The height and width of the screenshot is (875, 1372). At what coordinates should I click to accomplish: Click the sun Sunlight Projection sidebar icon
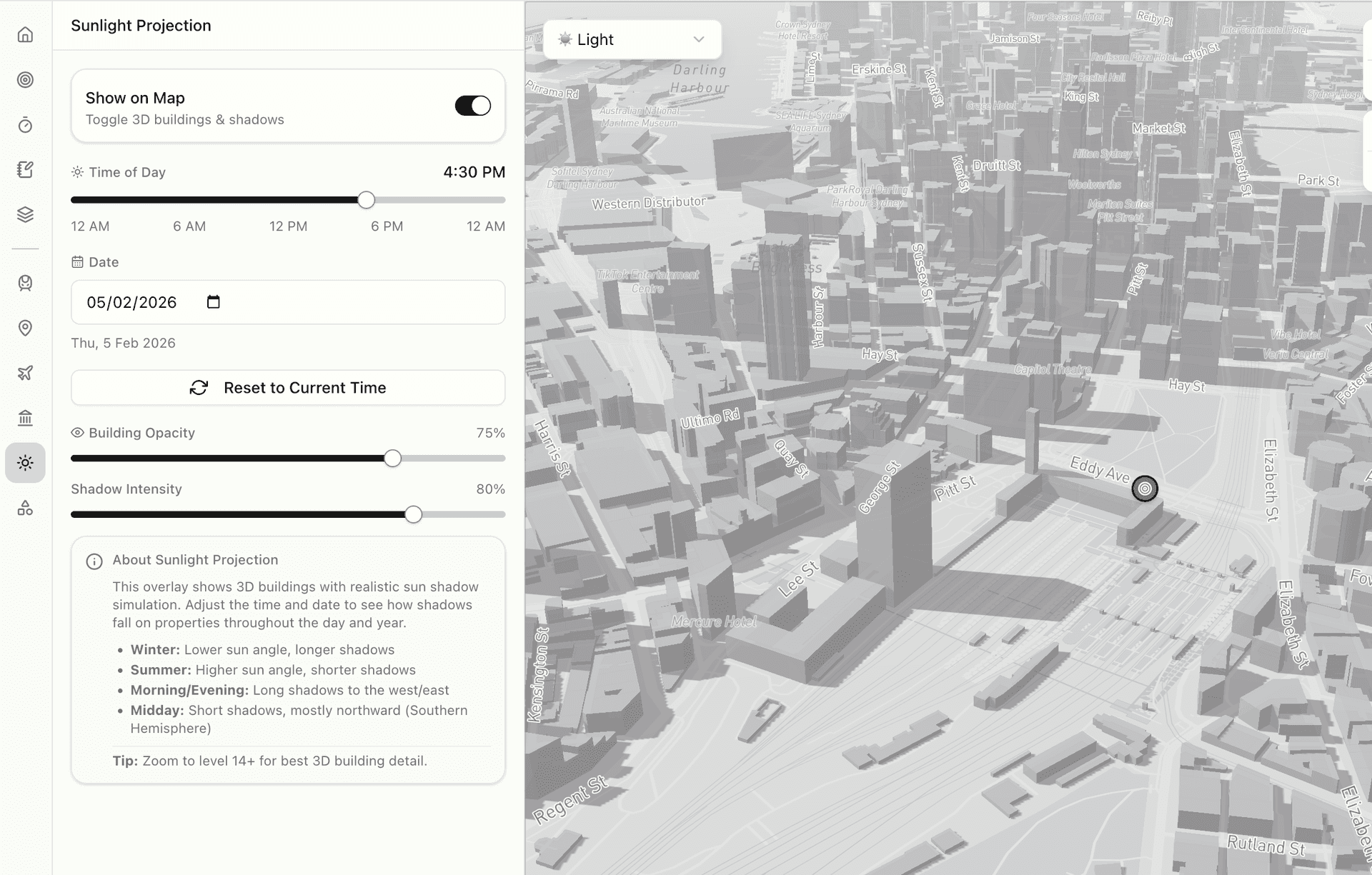coord(25,463)
